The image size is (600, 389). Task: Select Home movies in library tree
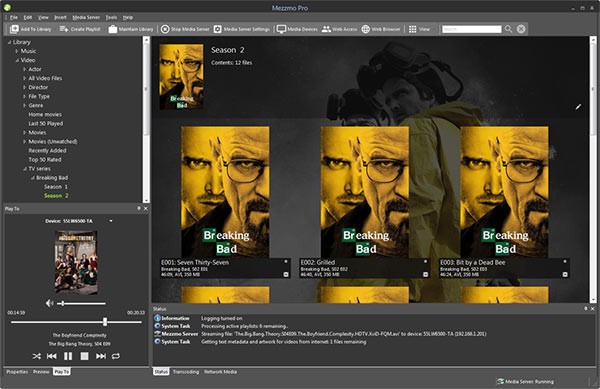[45, 114]
